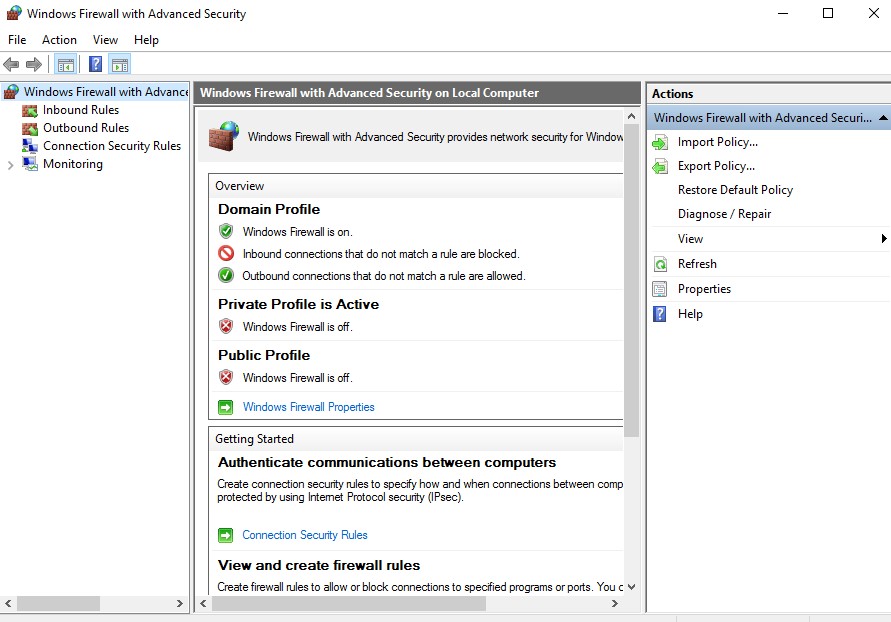Click the Monitoring tree icon
Image resolution: width=891 pixels, height=622 pixels.
coord(30,164)
